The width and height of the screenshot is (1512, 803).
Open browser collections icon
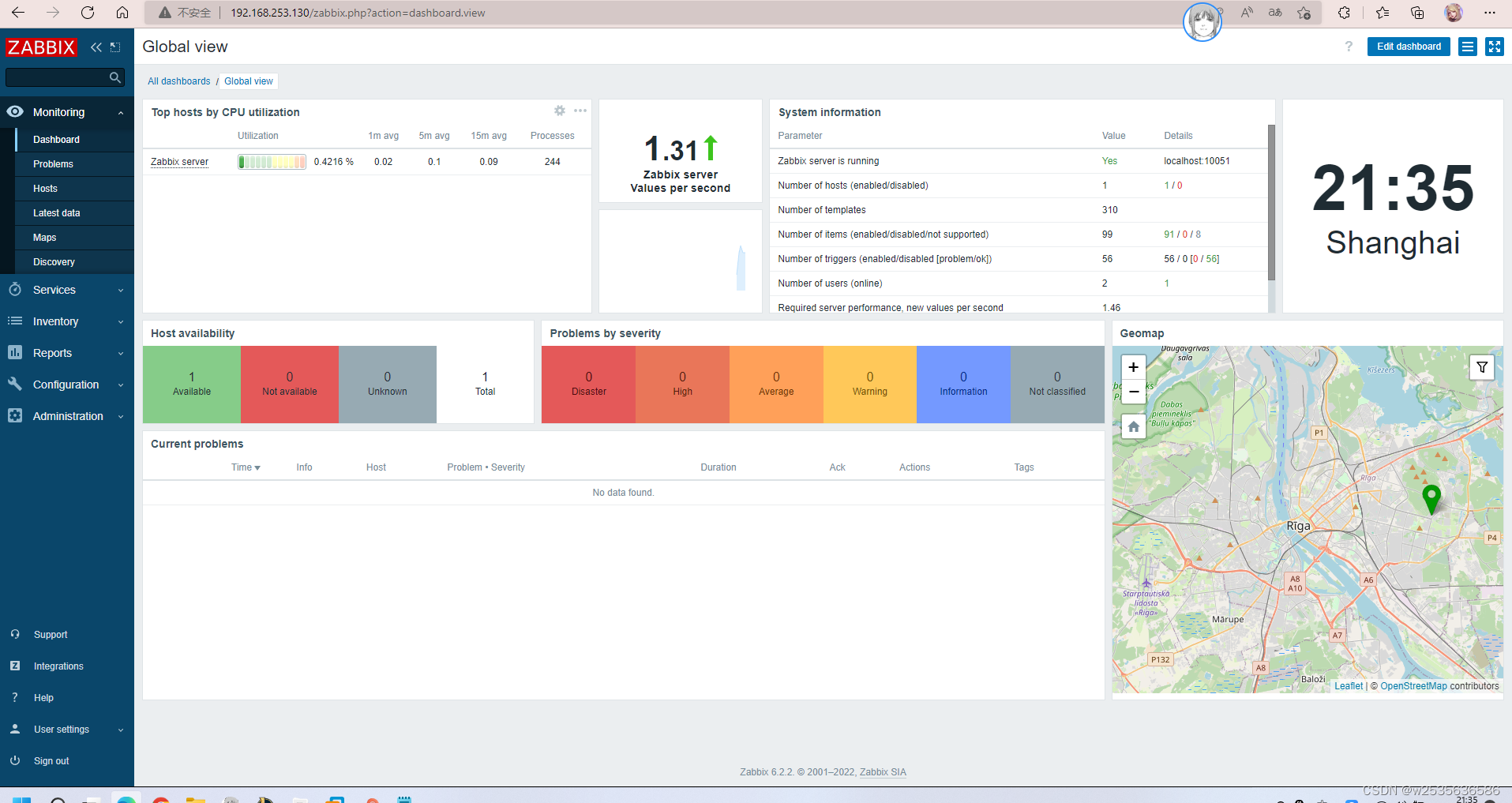pyautogui.click(x=1417, y=13)
